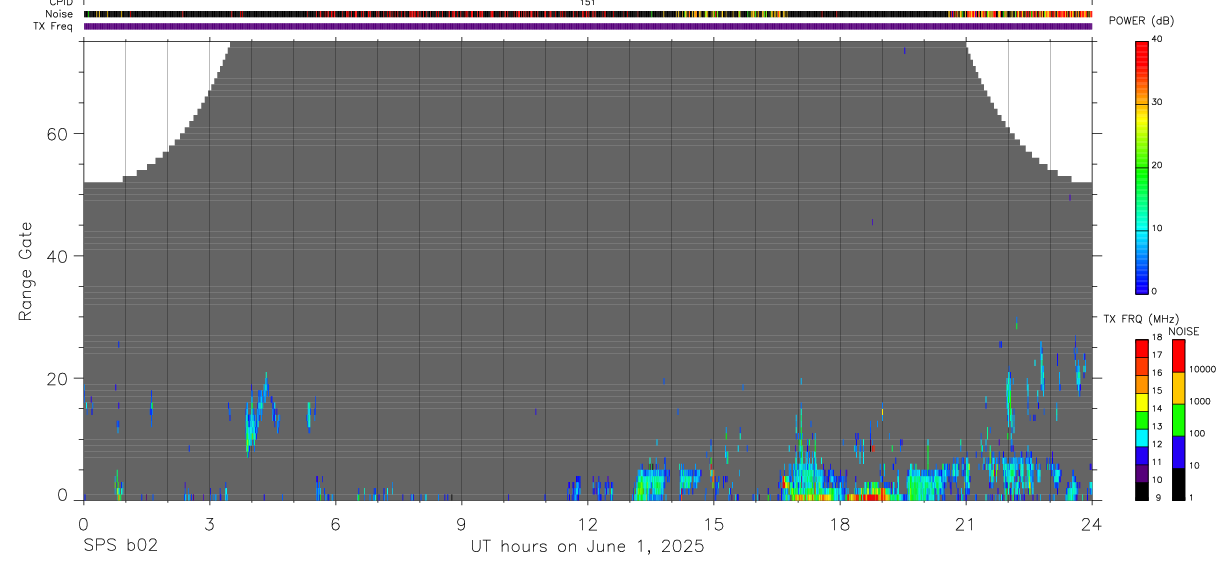Click the 30 tick on power scale

click(x=1157, y=102)
